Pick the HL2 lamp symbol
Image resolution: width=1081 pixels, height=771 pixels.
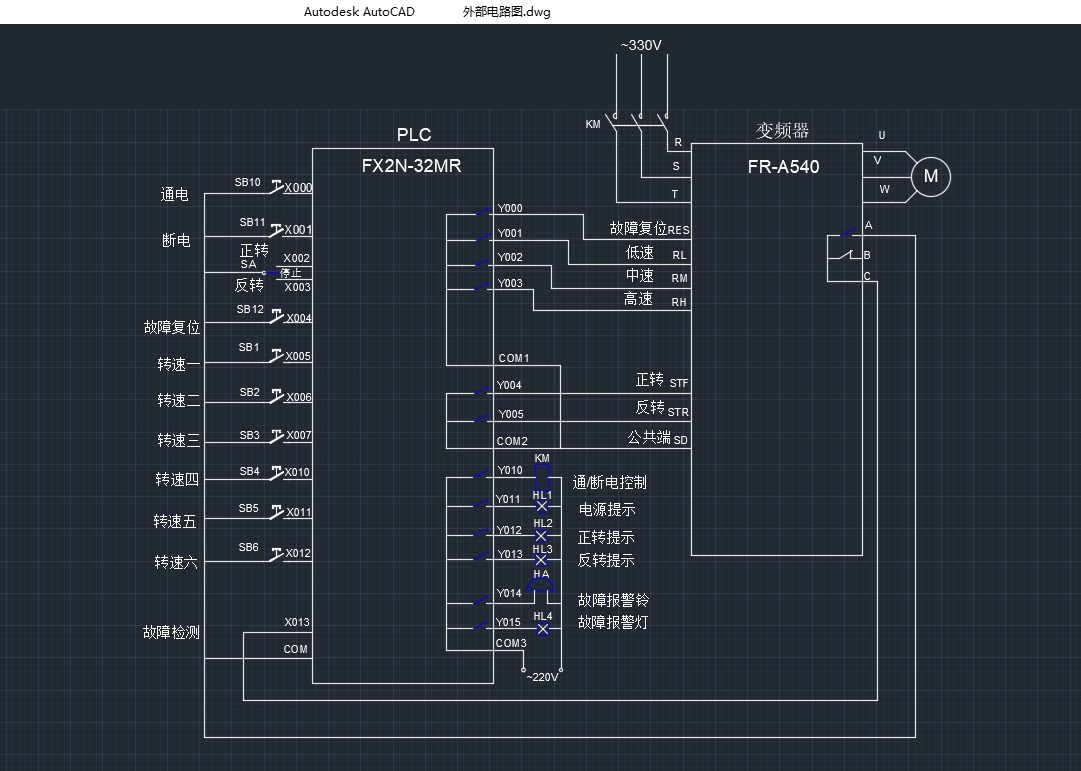[541, 536]
